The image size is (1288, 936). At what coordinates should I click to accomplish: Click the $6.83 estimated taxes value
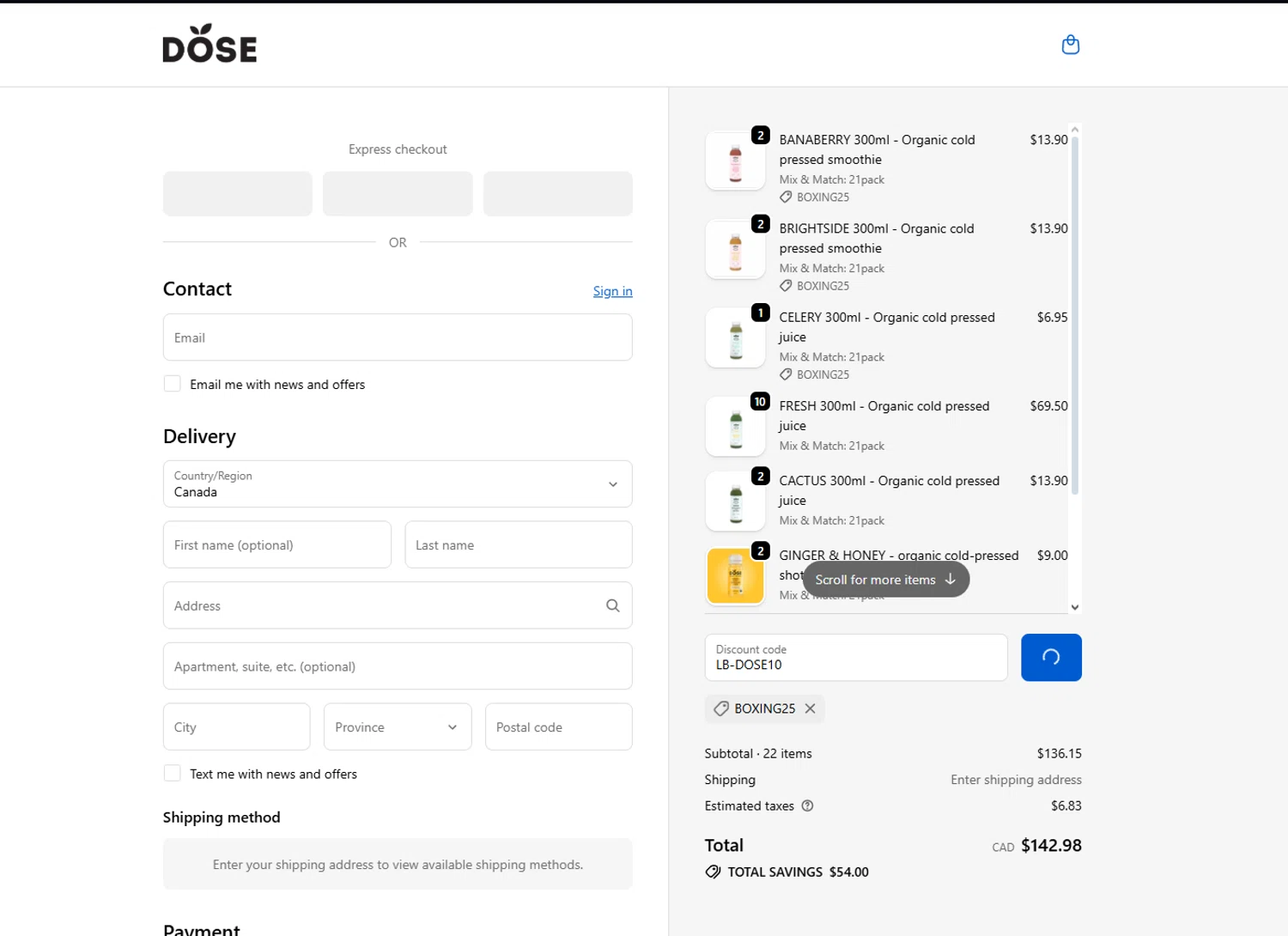1066,805
